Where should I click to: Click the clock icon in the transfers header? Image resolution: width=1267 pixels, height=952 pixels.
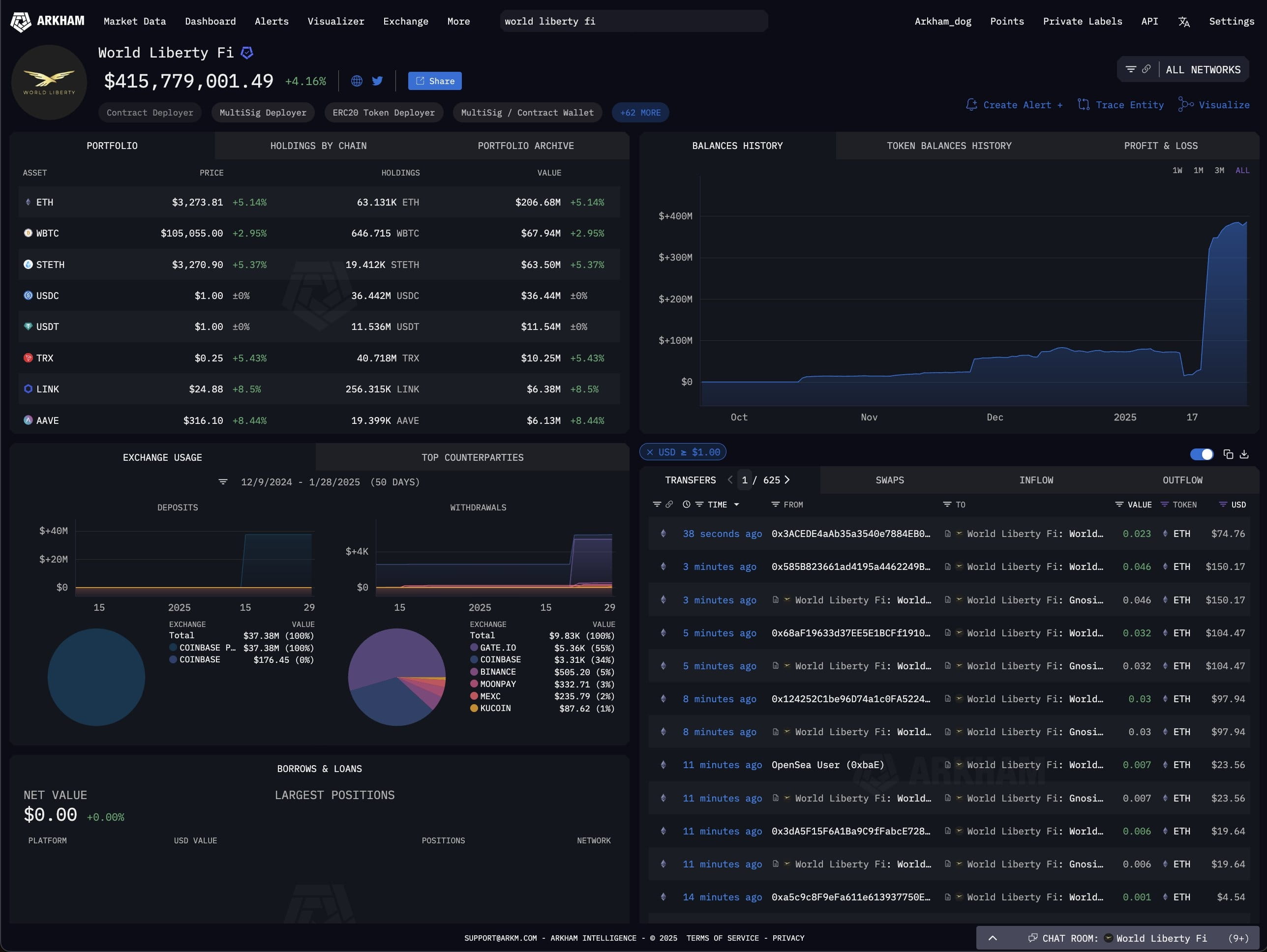tap(687, 505)
